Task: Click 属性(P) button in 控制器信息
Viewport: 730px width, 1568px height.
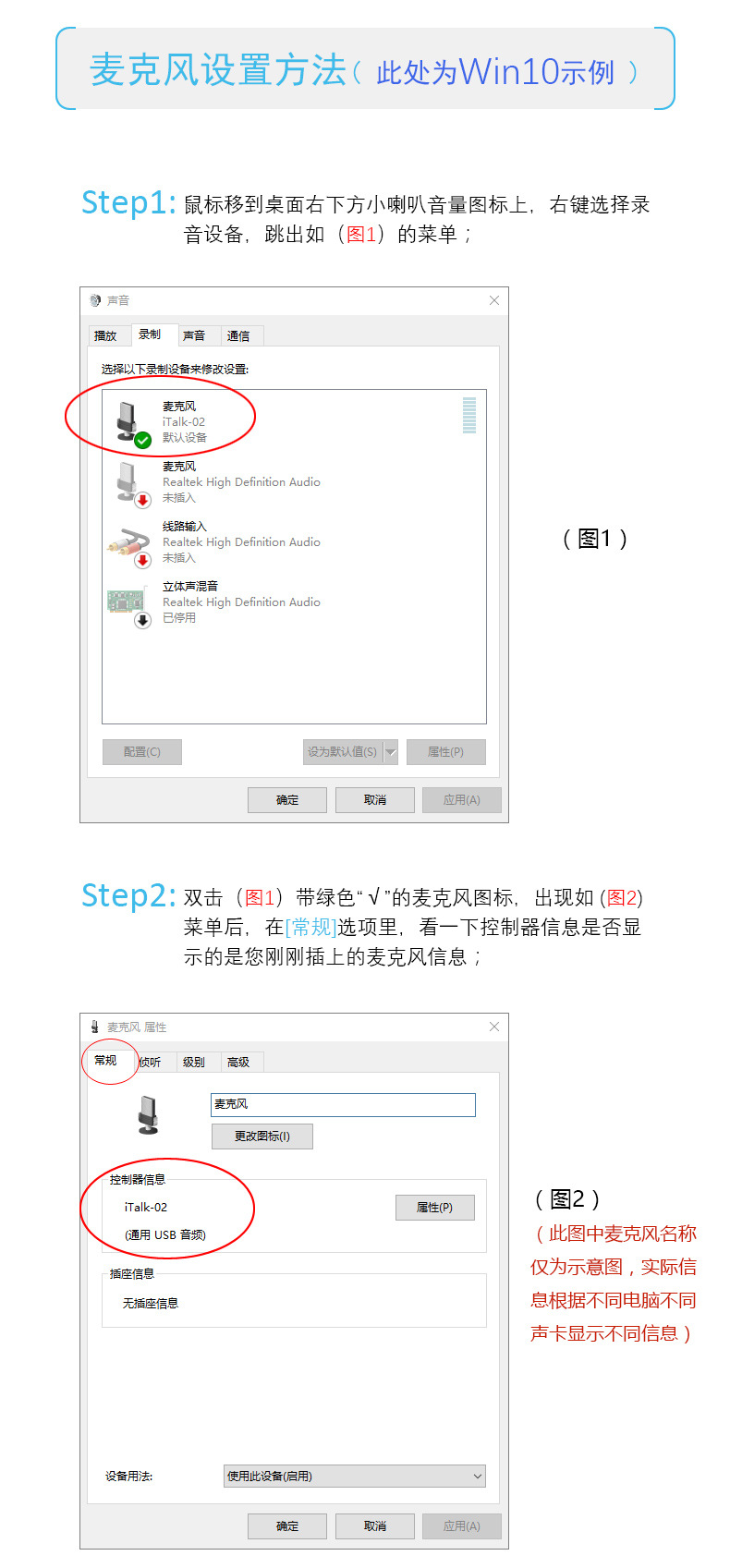Action: click(434, 1207)
